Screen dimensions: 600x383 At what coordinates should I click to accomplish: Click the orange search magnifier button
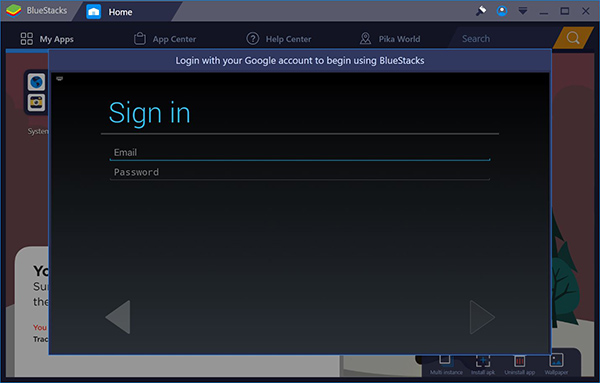point(573,38)
